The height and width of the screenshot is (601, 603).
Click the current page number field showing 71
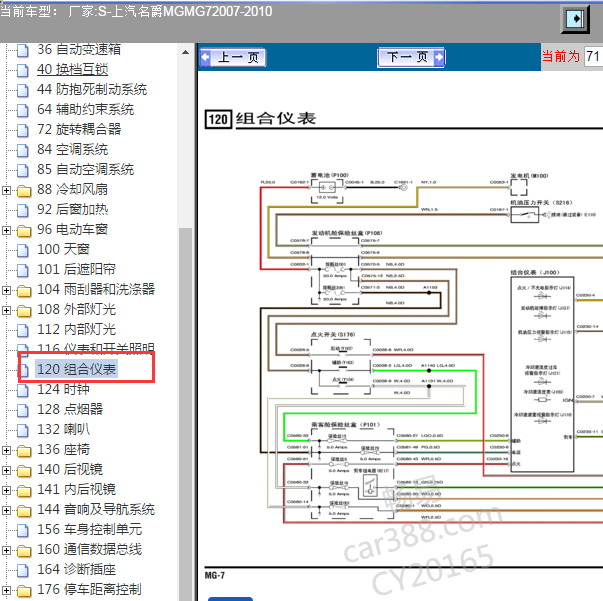pos(593,57)
